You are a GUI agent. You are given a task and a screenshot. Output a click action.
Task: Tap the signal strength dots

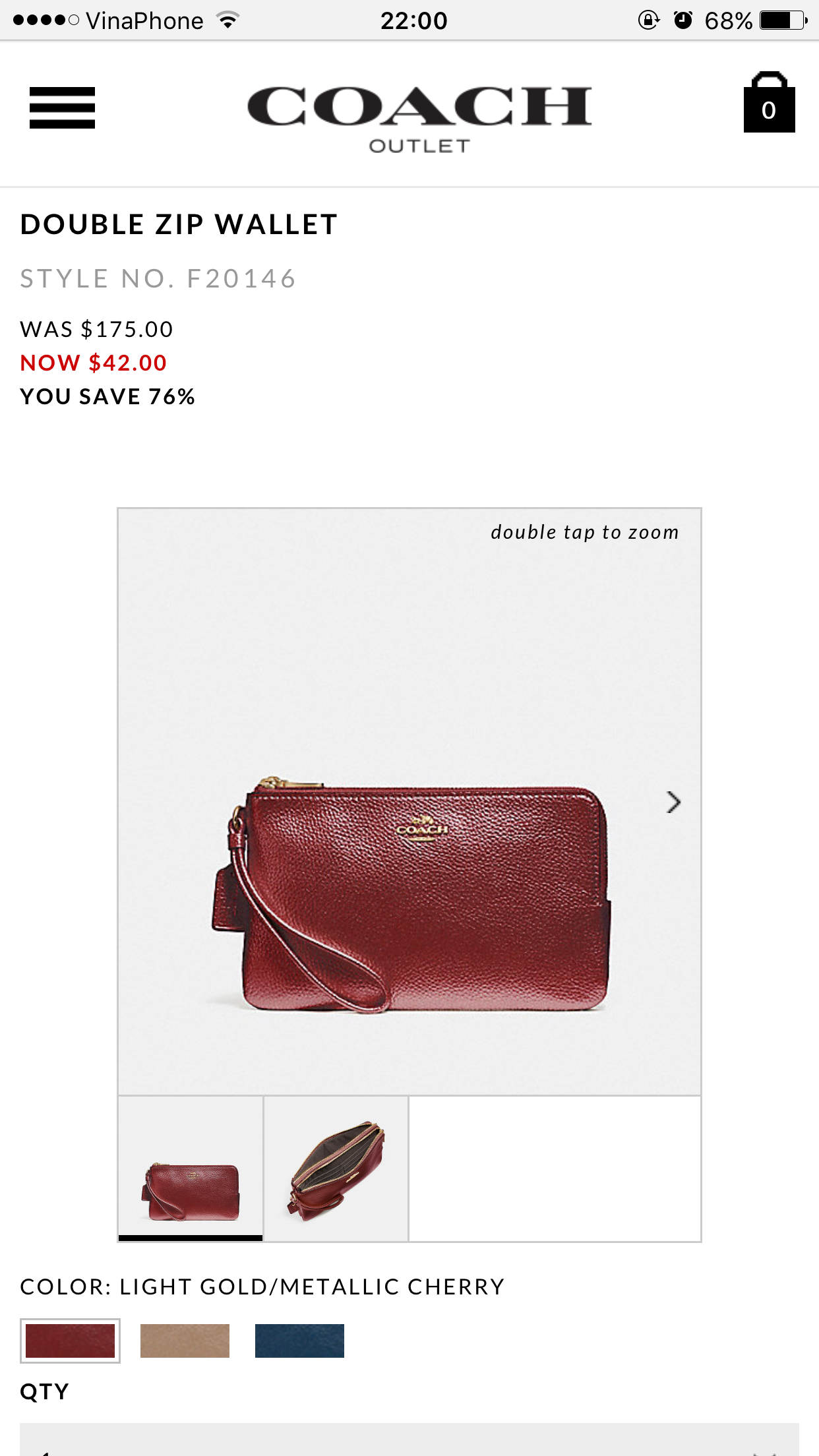46,20
